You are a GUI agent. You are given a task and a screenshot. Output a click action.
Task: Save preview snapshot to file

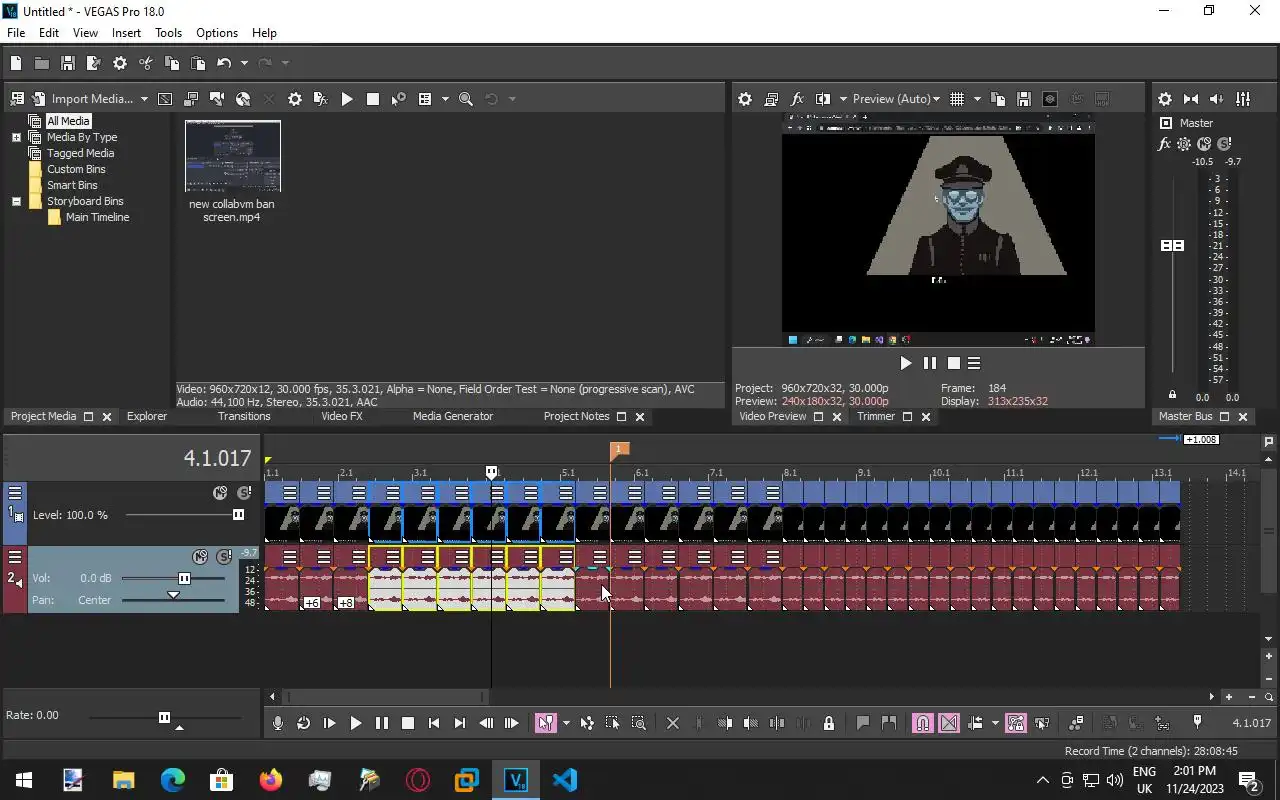[1024, 99]
